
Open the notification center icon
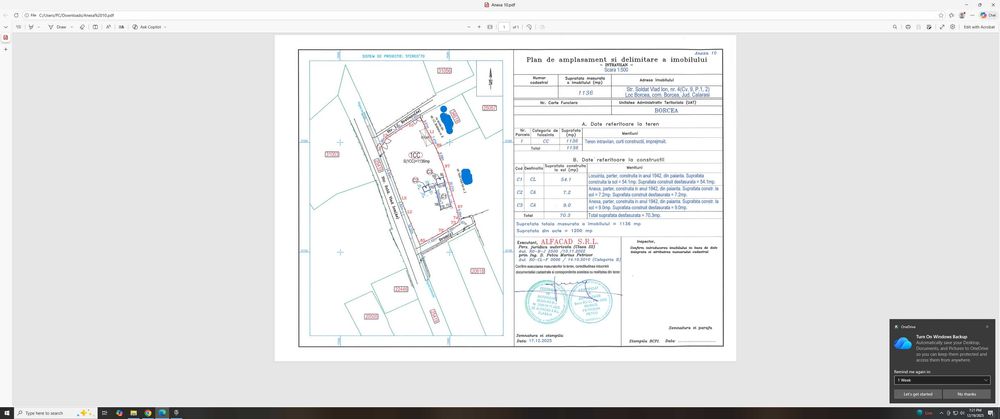tap(992, 413)
